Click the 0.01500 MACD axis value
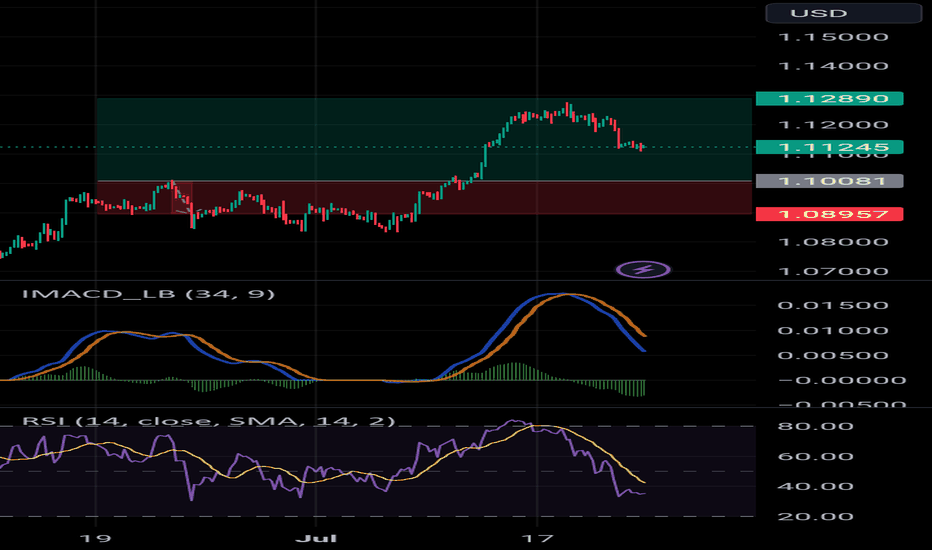Screen dimensions: 932x550 [x=833, y=306]
